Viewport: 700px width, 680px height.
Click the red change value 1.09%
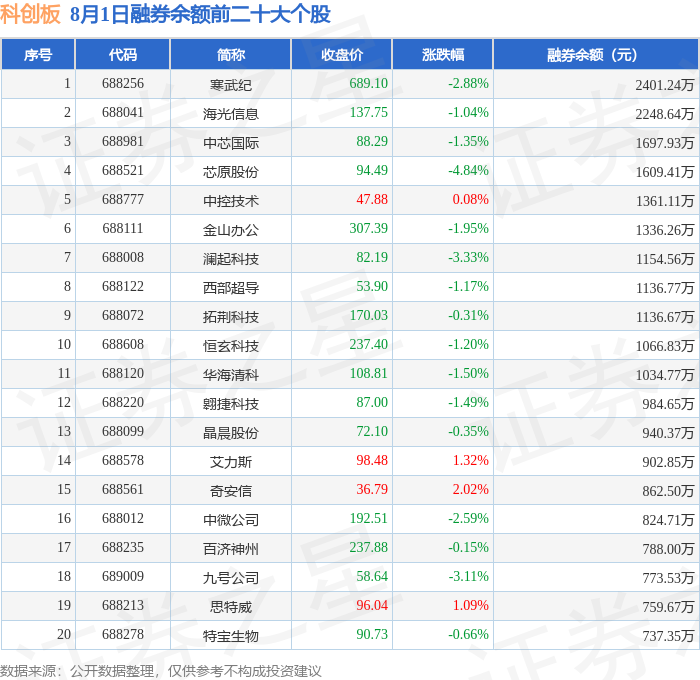(471, 606)
